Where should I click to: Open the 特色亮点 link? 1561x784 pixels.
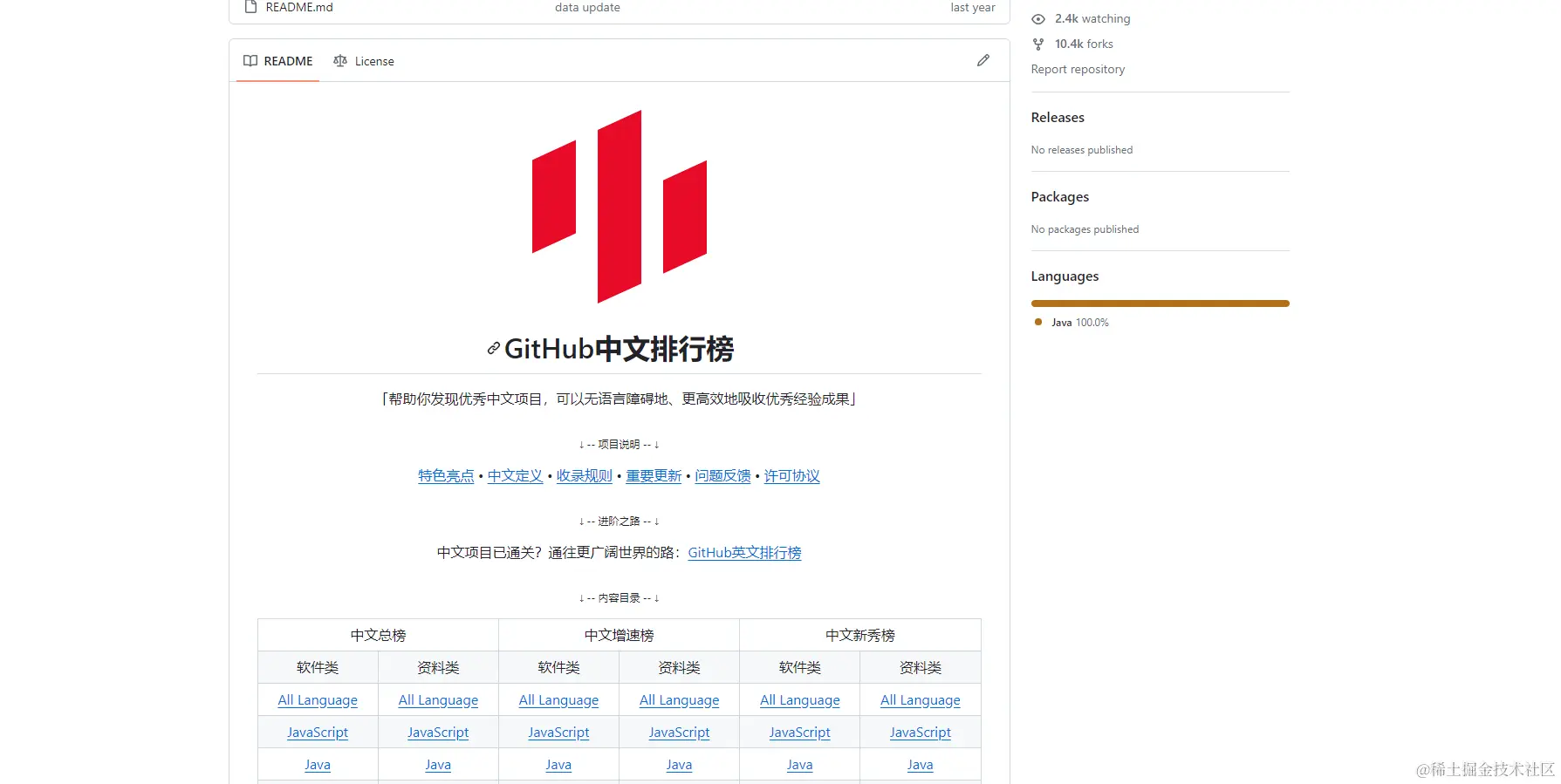tap(446, 476)
